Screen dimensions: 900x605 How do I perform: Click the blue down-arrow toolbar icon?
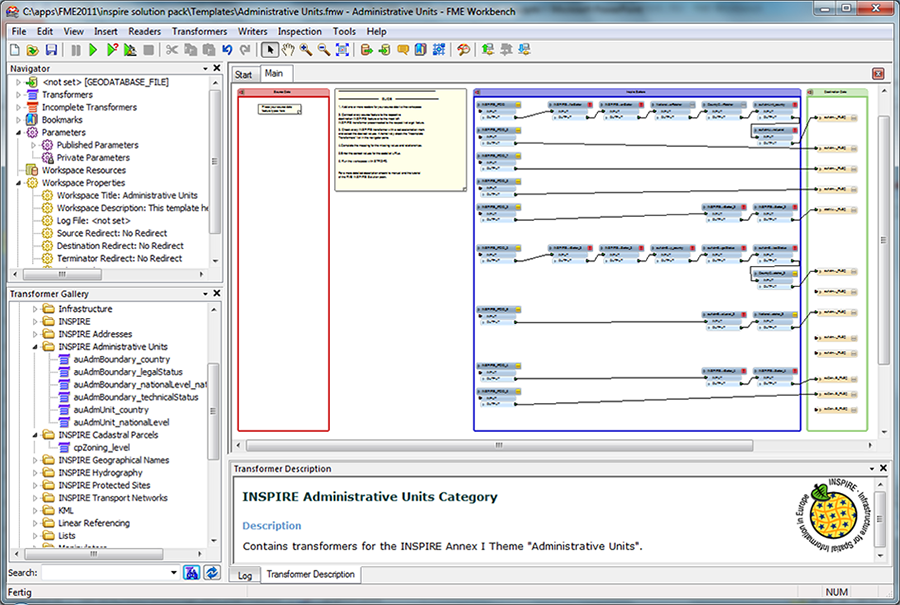click(x=525, y=51)
